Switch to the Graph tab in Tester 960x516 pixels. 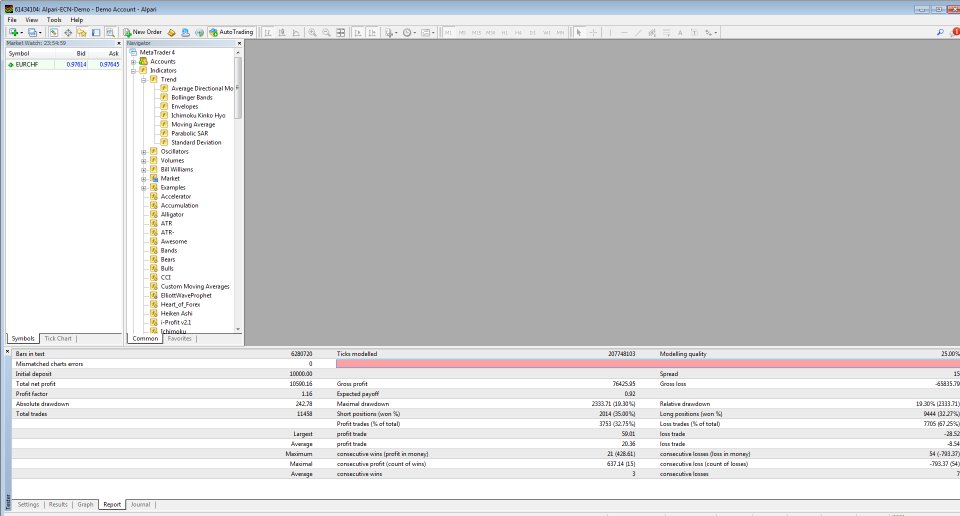coord(85,504)
